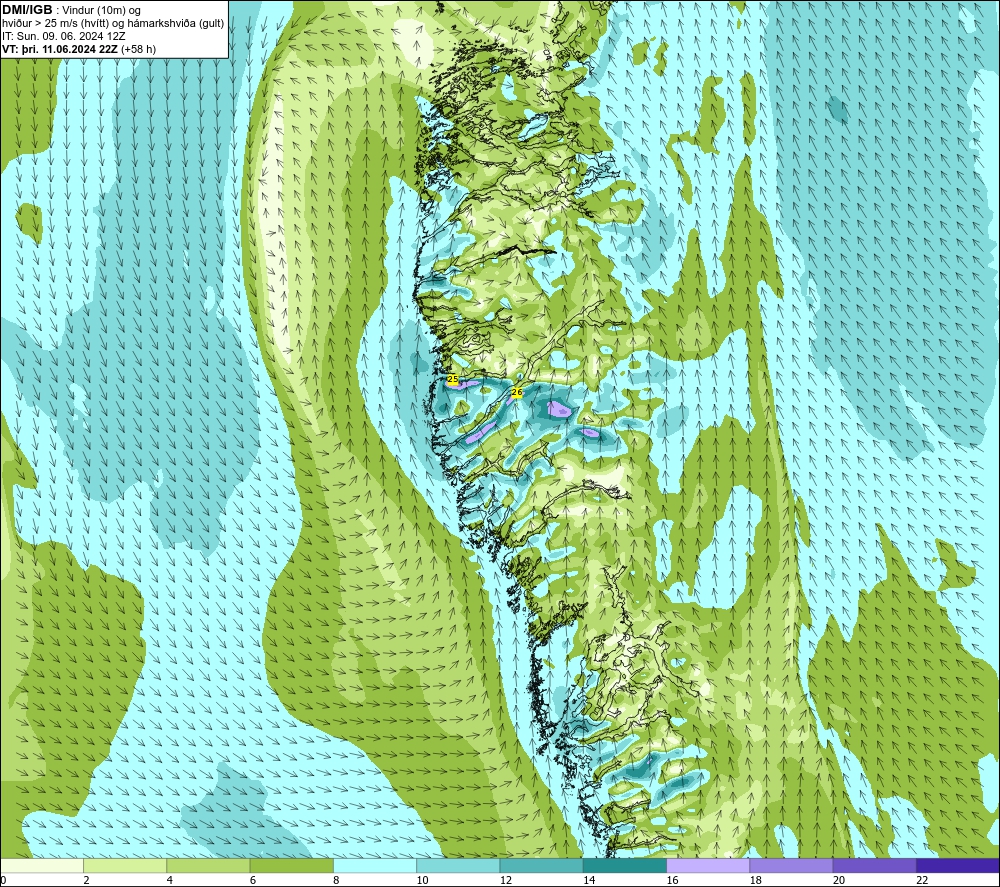Select the 6–8 m/s dark green legend swatch
Screen dimensions: 1000x887
click(291, 865)
